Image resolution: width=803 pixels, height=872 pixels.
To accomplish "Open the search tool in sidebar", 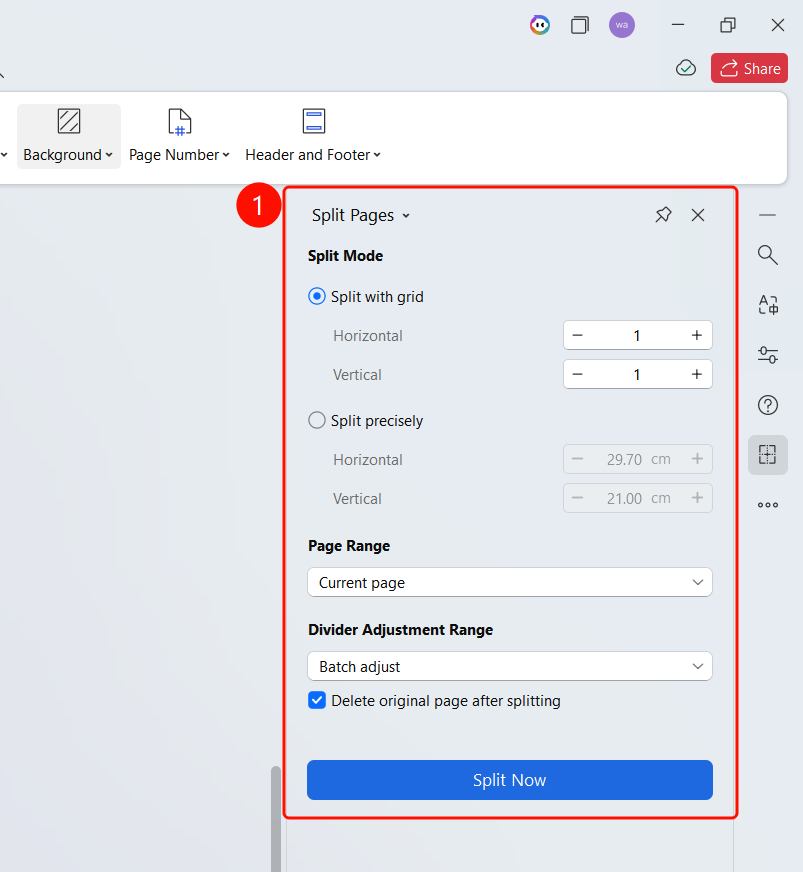I will (767, 255).
